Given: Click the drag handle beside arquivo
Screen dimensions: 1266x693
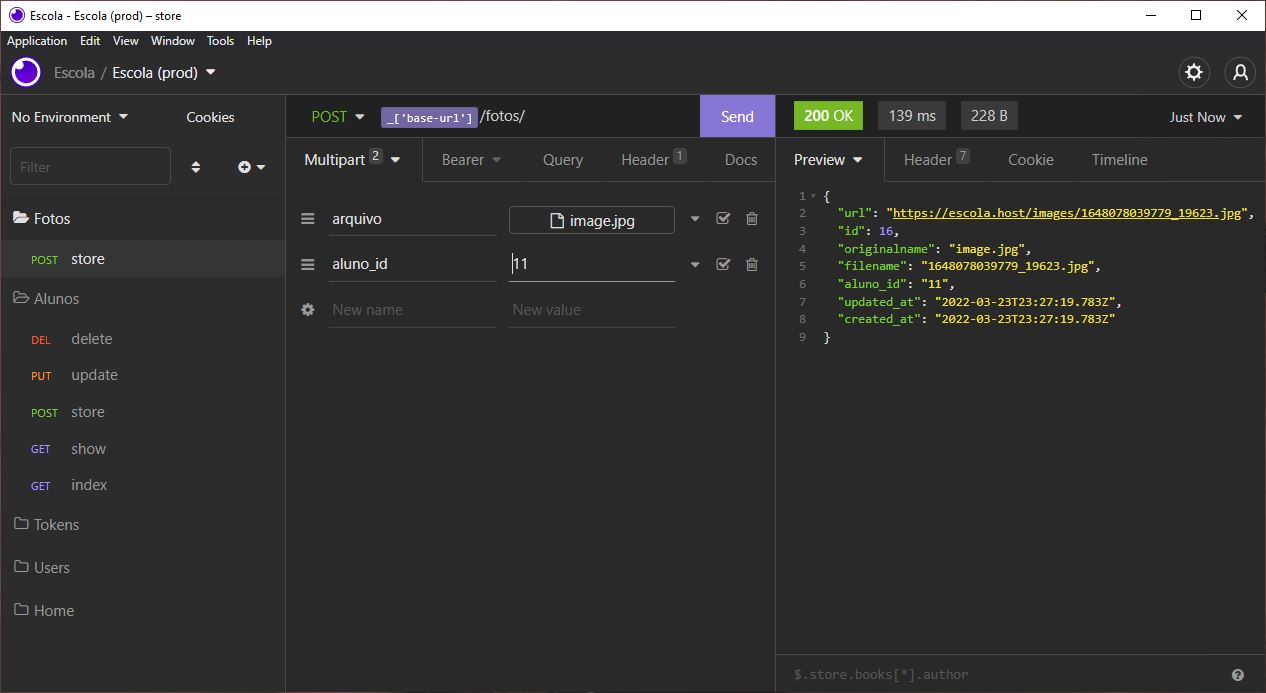Looking at the screenshot, I should click(307, 218).
